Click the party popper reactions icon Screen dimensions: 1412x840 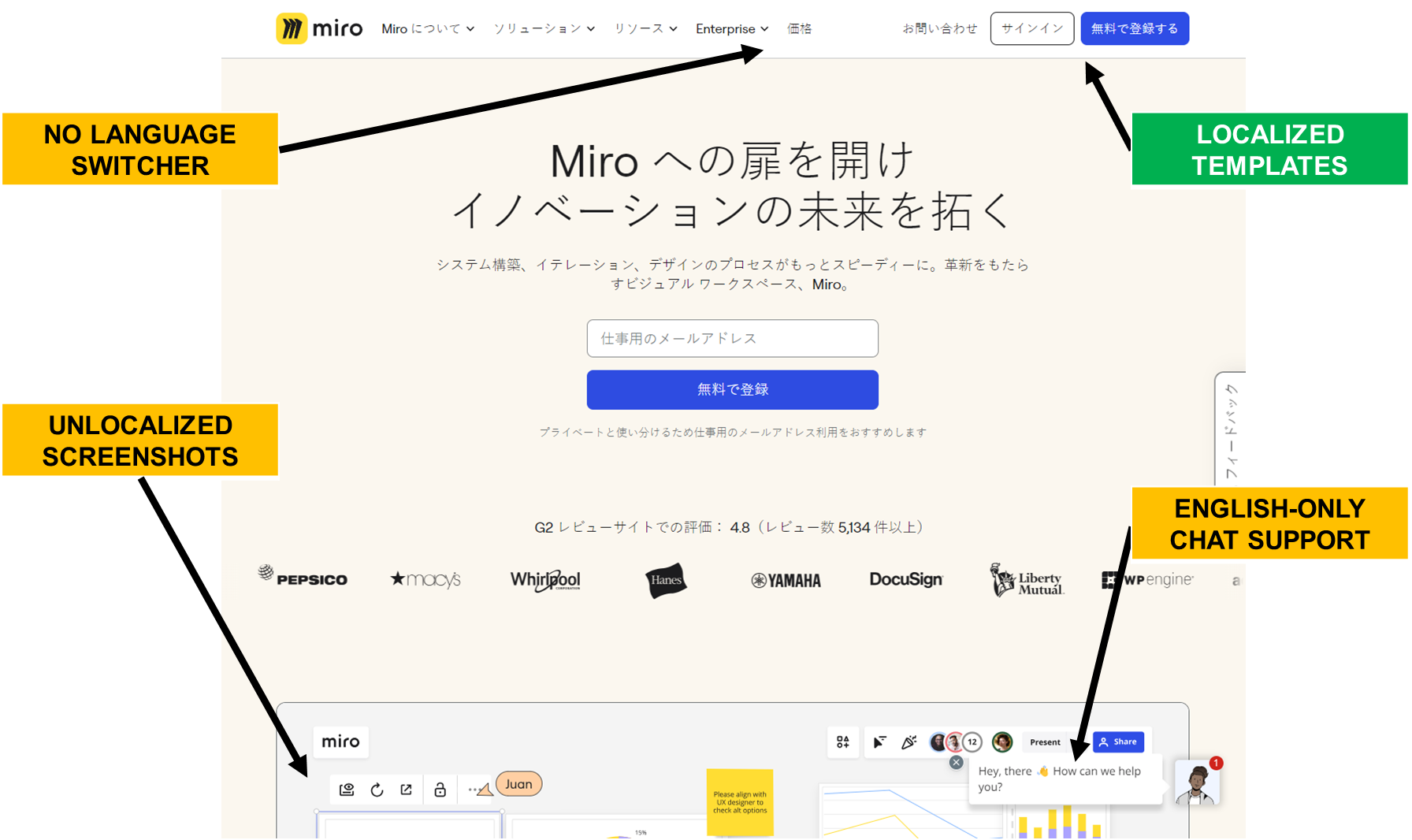point(909,742)
